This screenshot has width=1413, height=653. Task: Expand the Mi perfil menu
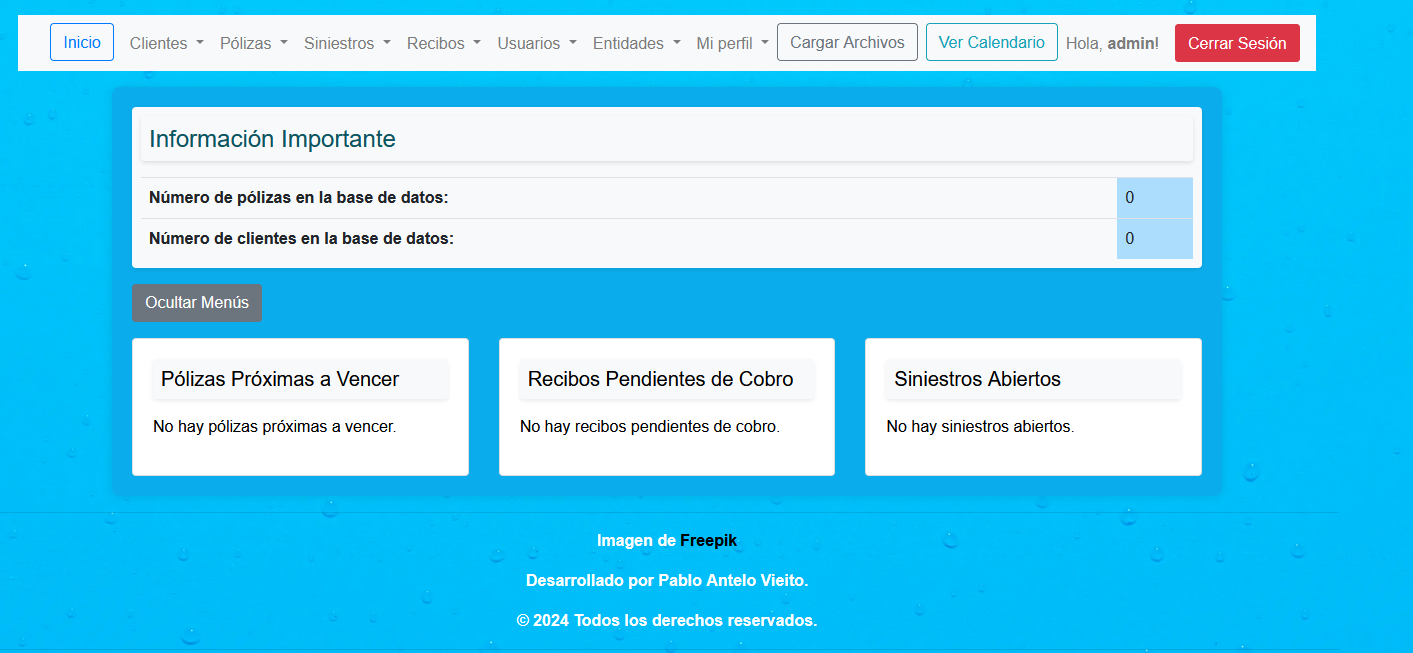pyautogui.click(x=732, y=44)
